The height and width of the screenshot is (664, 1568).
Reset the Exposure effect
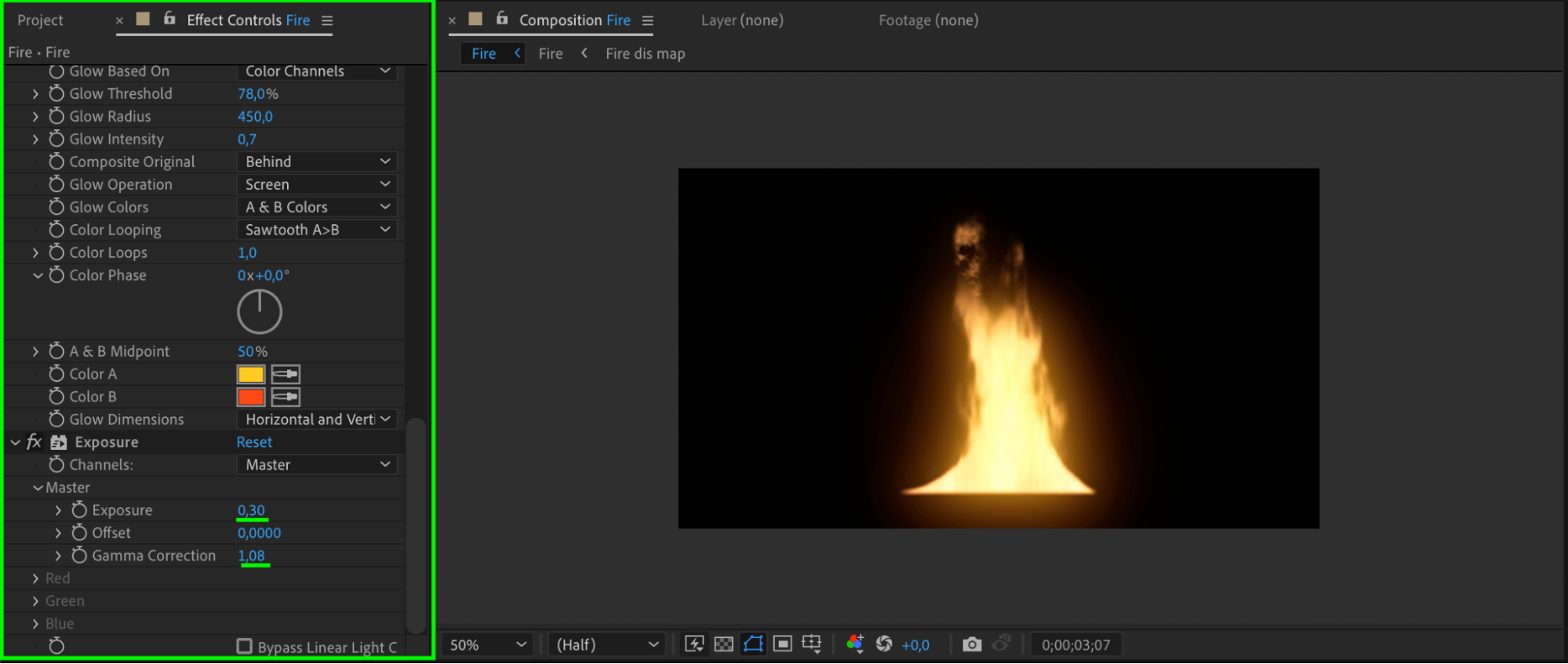point(254,442)
